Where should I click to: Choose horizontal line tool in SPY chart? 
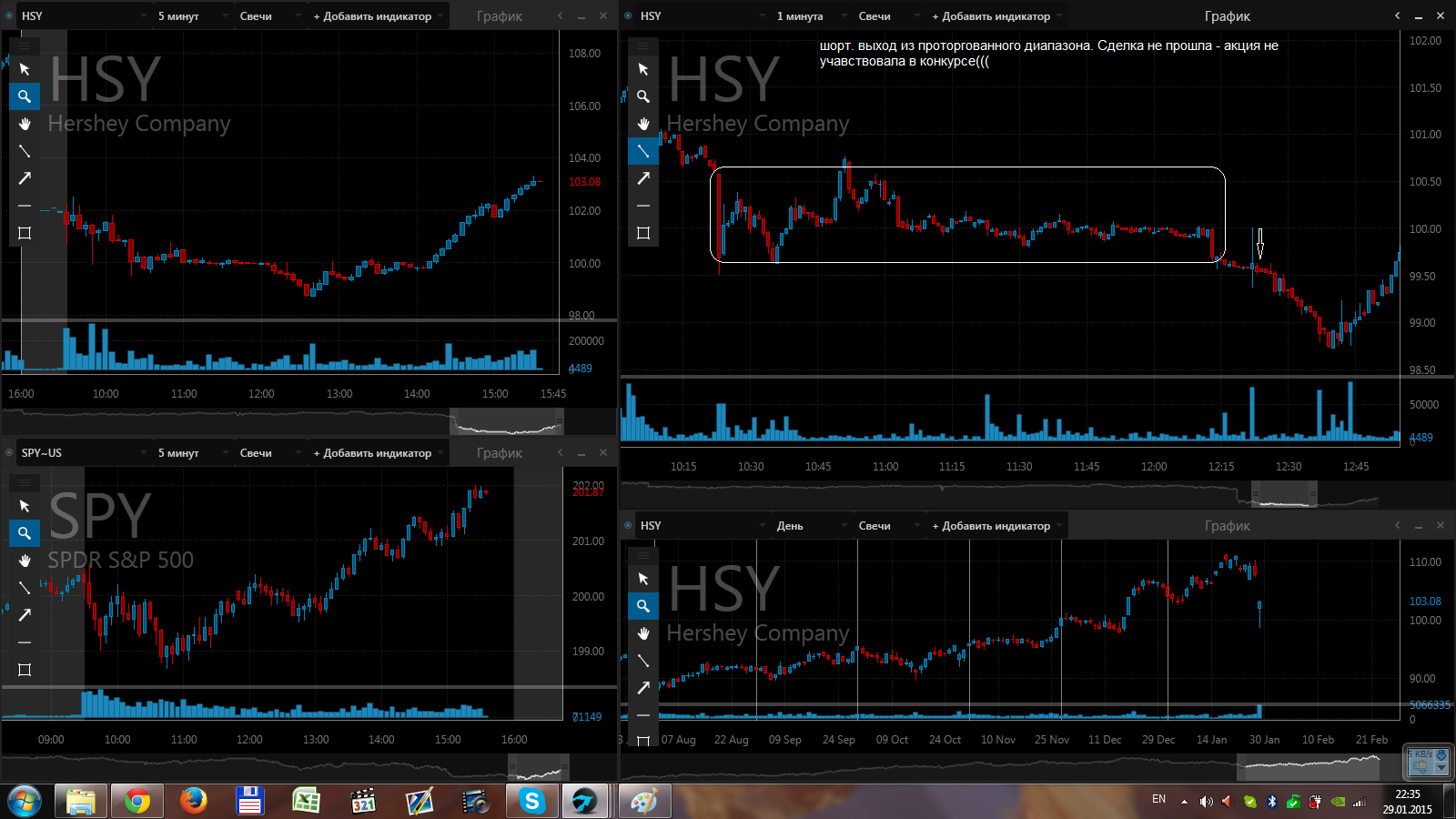[25, 642]
